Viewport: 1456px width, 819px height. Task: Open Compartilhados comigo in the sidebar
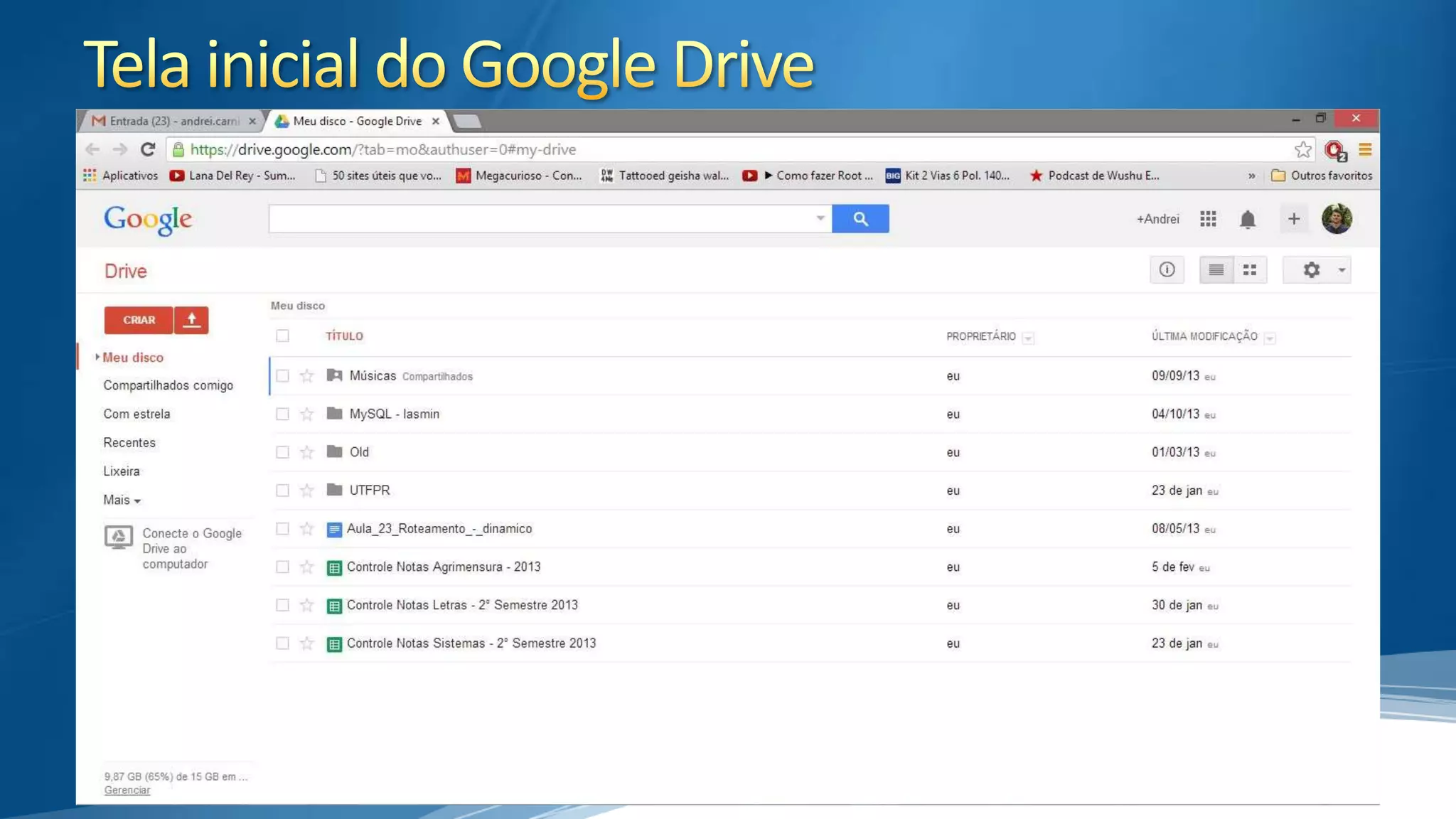[x=168, y=385]
